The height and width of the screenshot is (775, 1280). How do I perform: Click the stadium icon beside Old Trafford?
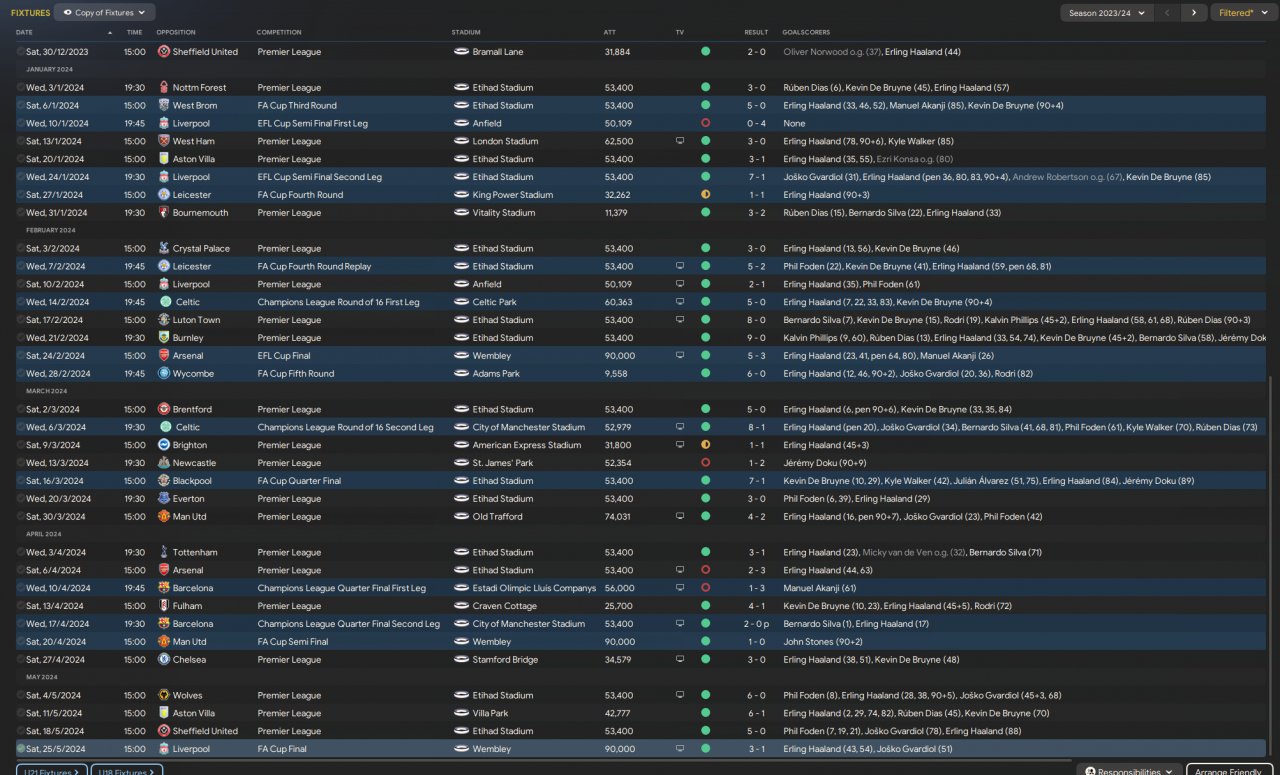pyautogui.click(x=461, y=517)
